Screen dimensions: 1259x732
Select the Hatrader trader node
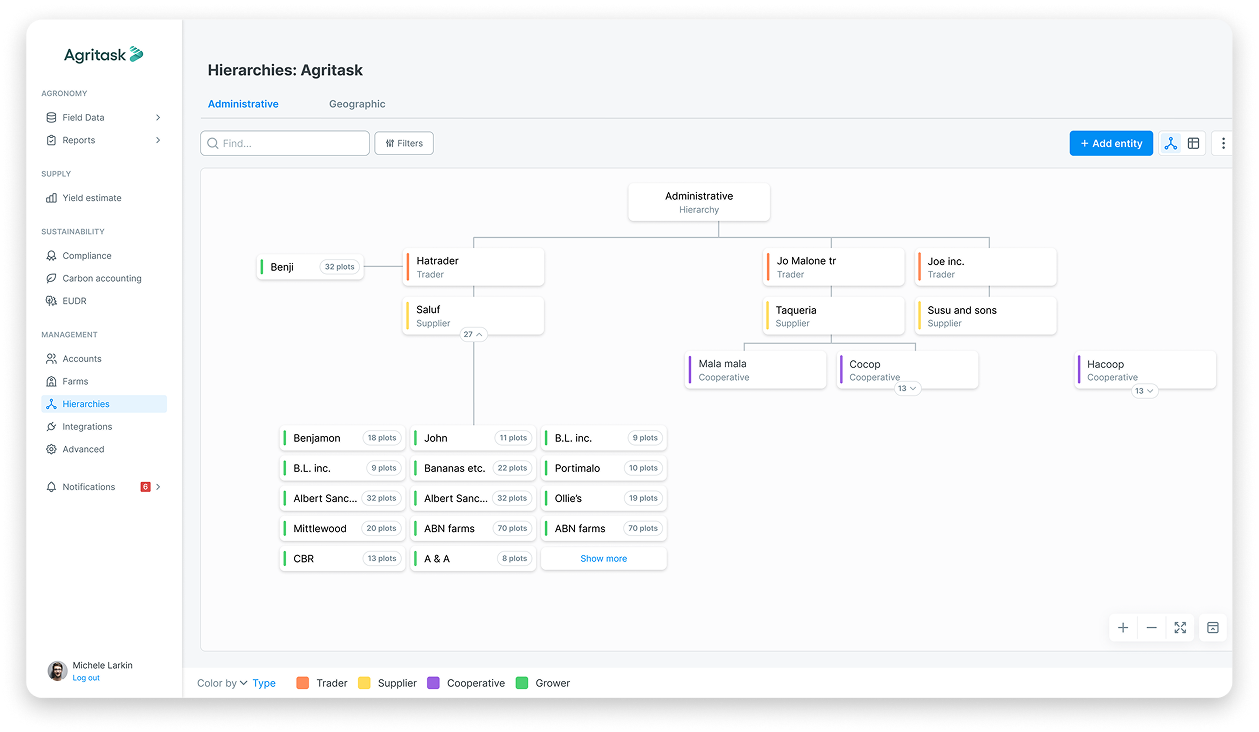(474, 267)
